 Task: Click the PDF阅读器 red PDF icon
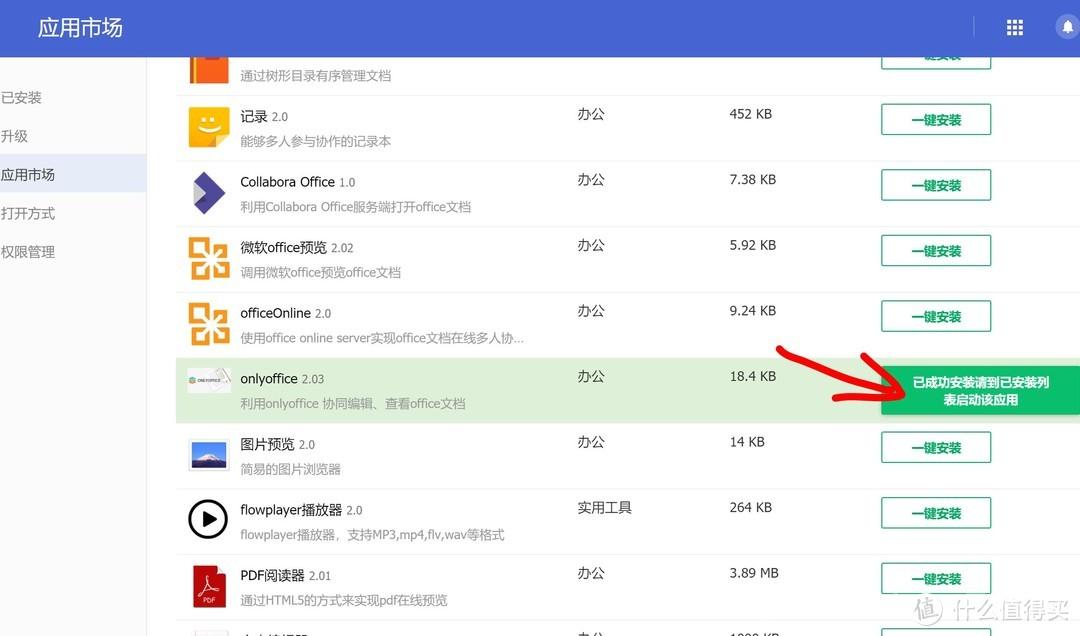coord(209,586)
